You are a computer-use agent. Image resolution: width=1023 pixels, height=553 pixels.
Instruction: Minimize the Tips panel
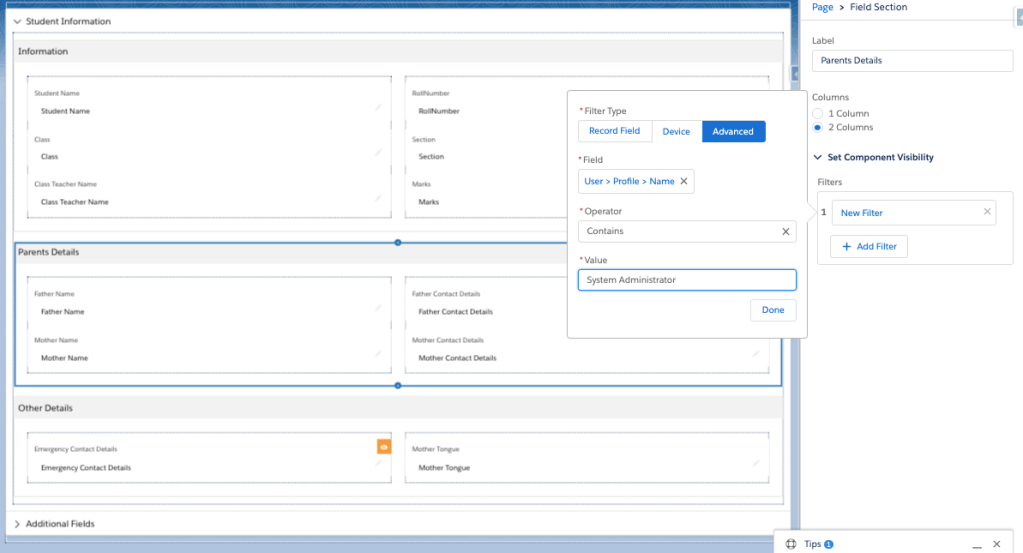tap(976, 544)
